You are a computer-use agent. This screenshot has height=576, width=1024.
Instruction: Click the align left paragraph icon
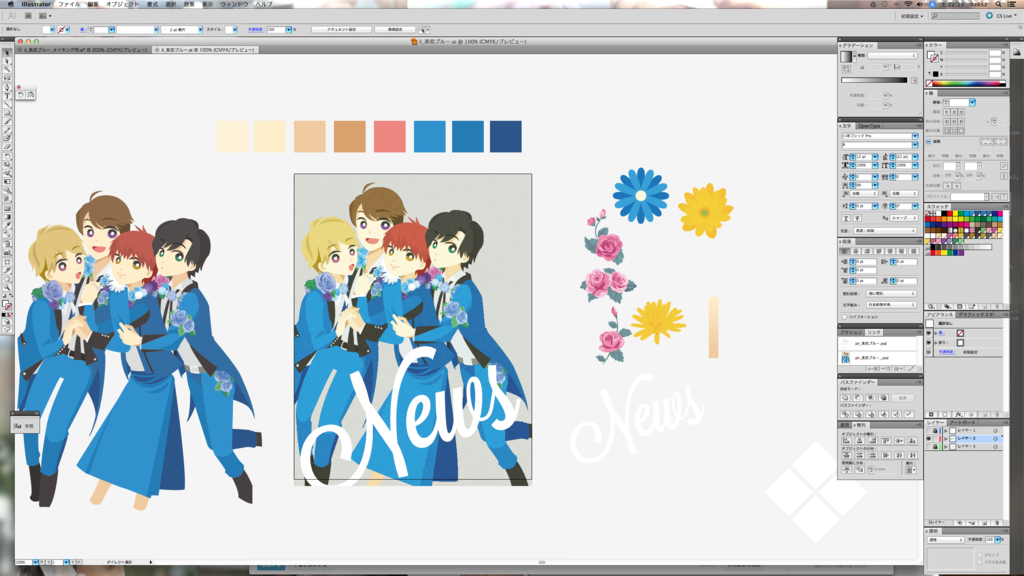[x=844, y=251]
